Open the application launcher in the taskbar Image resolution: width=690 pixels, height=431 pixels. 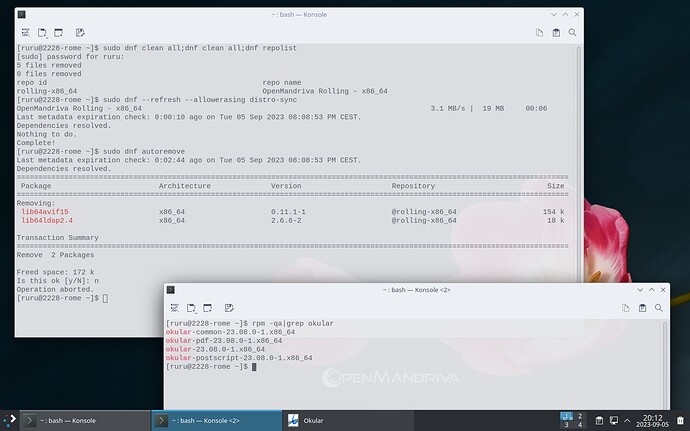coord(9,420)
